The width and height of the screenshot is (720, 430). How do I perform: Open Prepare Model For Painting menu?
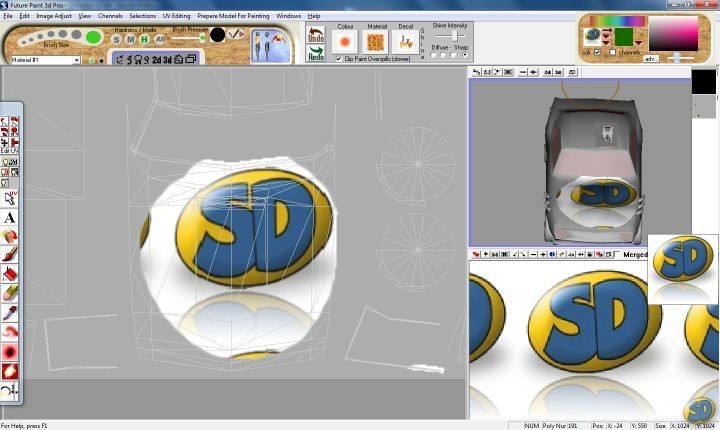click(x=233, y=16)
